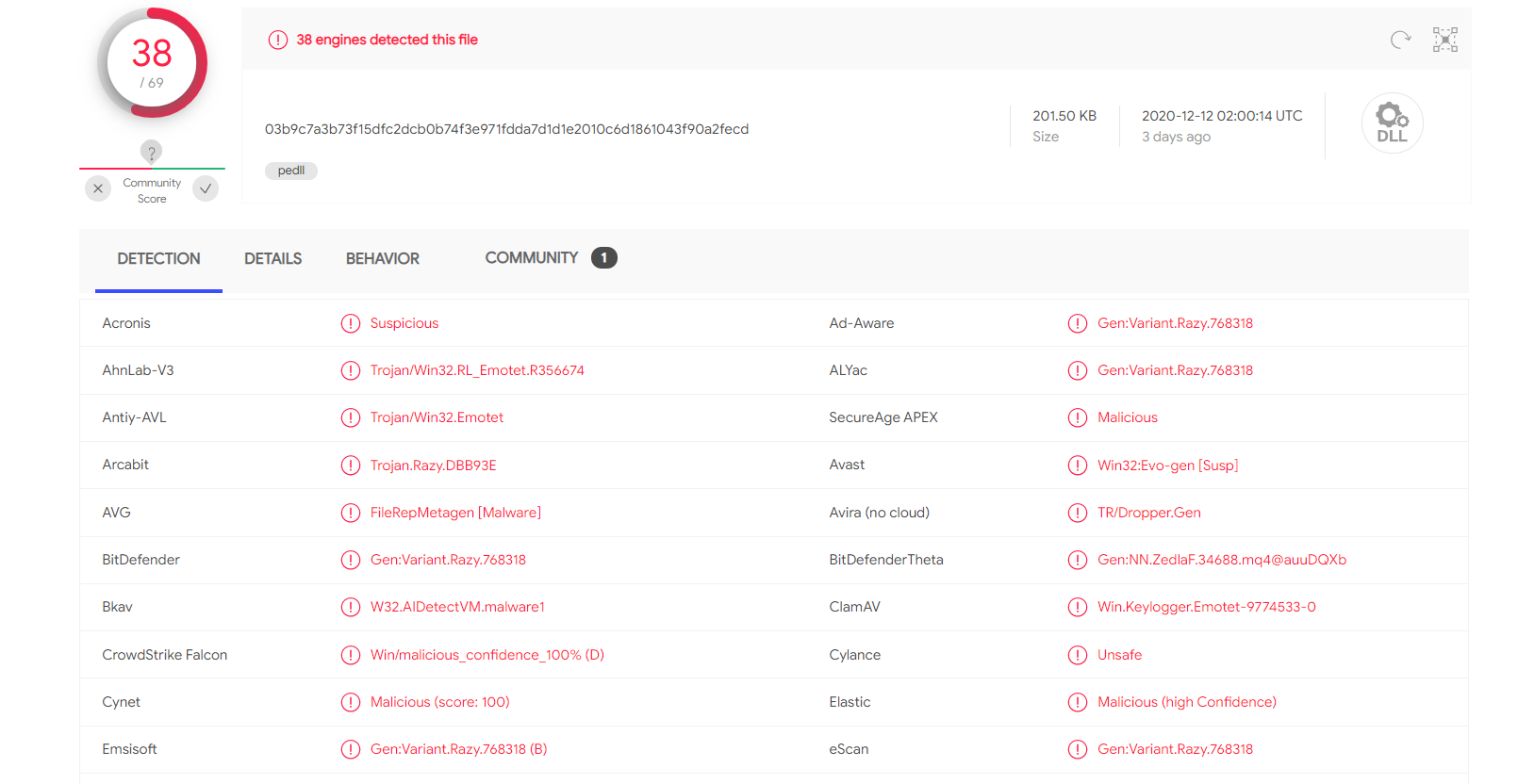Click ClamAV warning icon

[1078, 607]
